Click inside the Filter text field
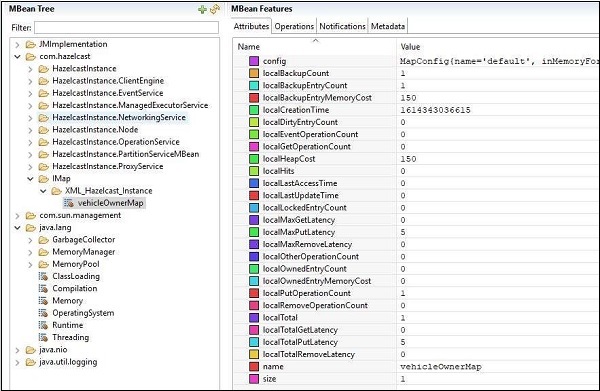 point(126,28)
